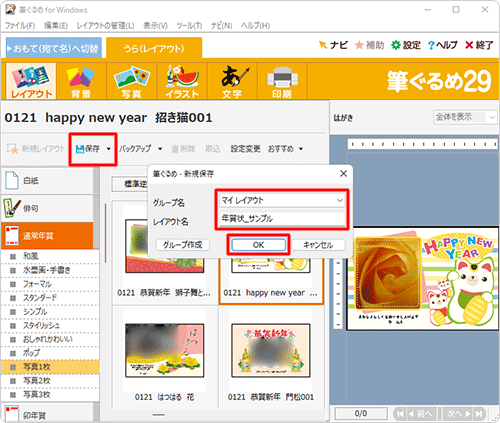This screenshot has width=500, height=423.
Task: Click the 前へ previous page button
Action: pyautogui.click(x=421, y=414)
